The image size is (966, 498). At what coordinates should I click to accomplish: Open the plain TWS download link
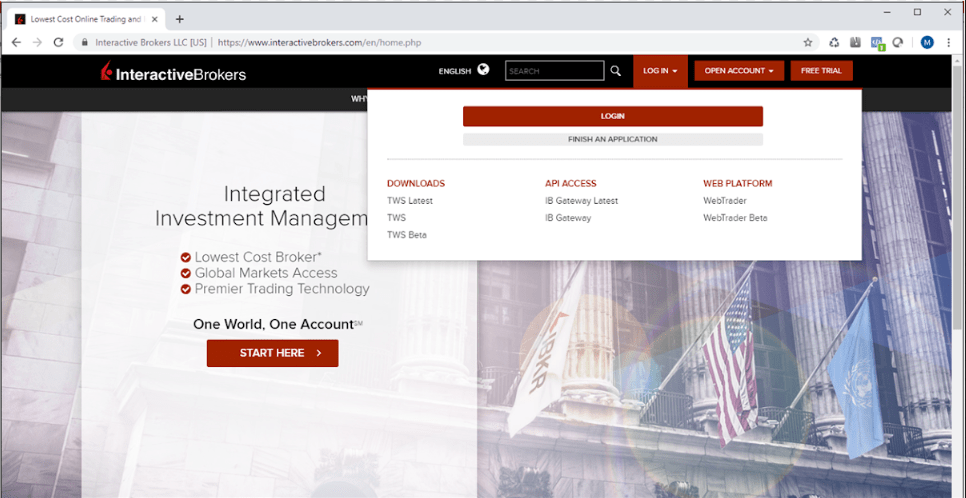[x=396, y=218]
